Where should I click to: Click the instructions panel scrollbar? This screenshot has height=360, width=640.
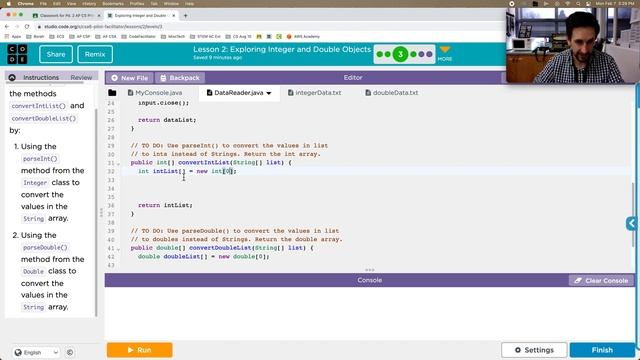(x=96, y=212)
